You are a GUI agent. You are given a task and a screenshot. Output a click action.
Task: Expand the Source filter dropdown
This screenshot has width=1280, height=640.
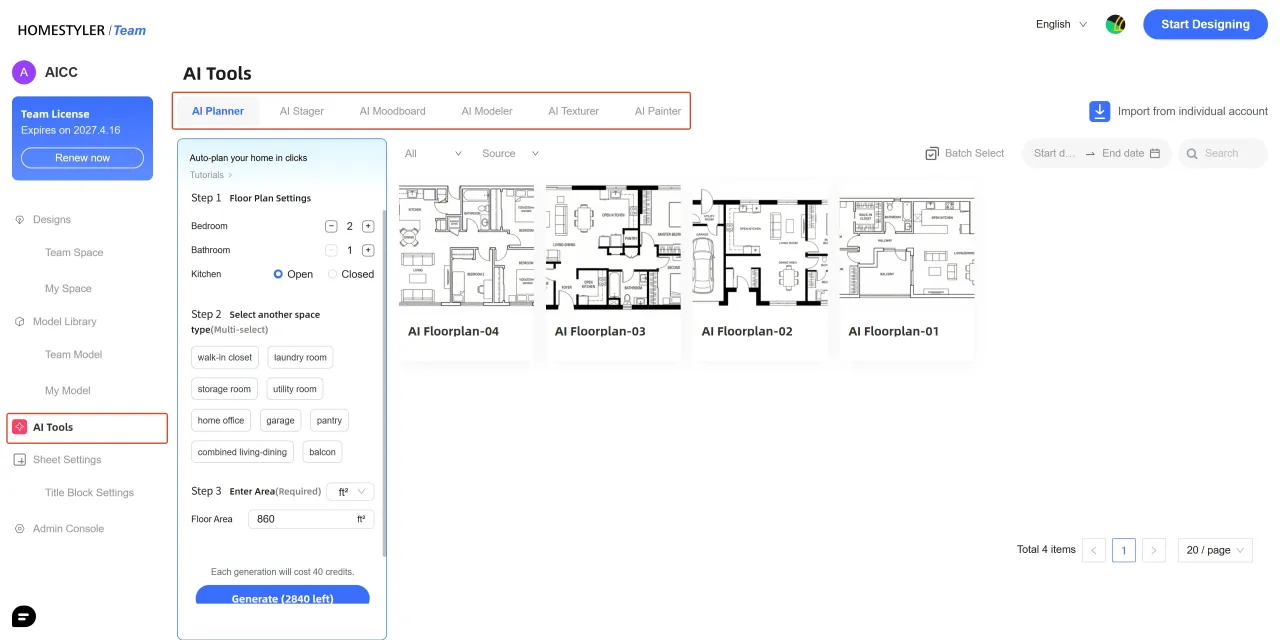(510, 153)
